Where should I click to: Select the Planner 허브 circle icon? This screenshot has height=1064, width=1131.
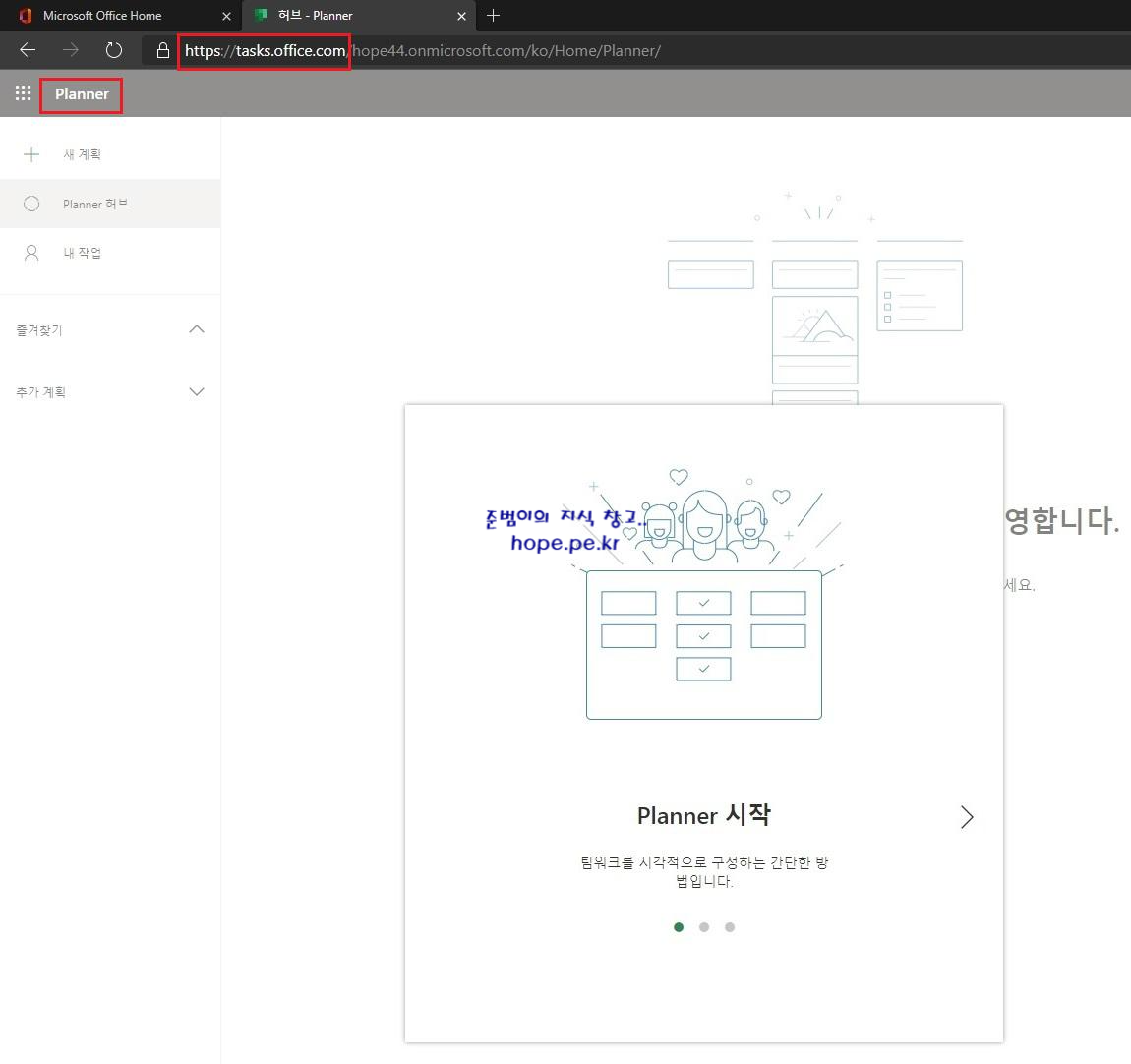[x=31, y=205]
